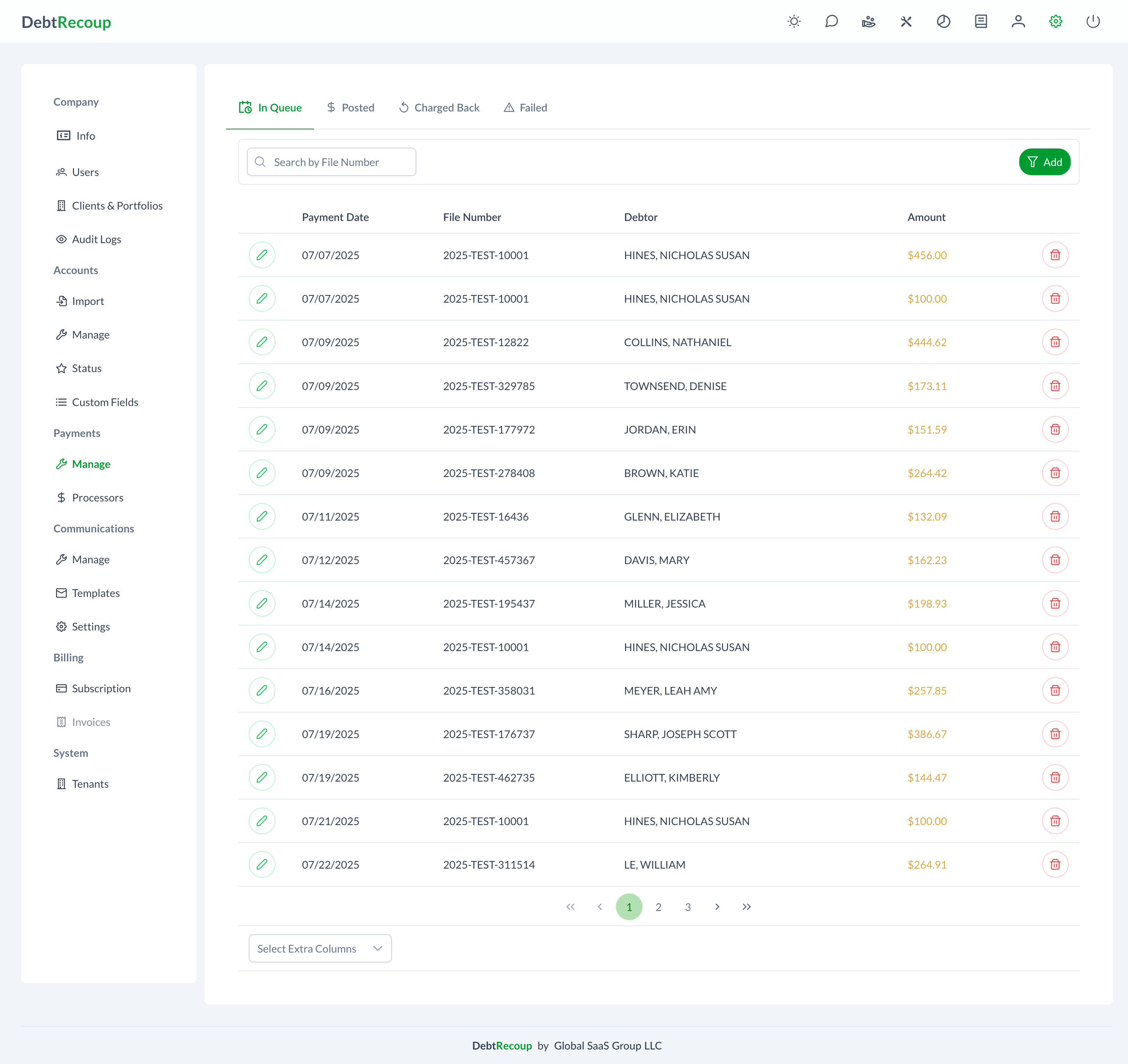Open Audit Logs in sidebar
Image resolution: width=1128 pixels, height=1064 pixels.
[96, 239]
